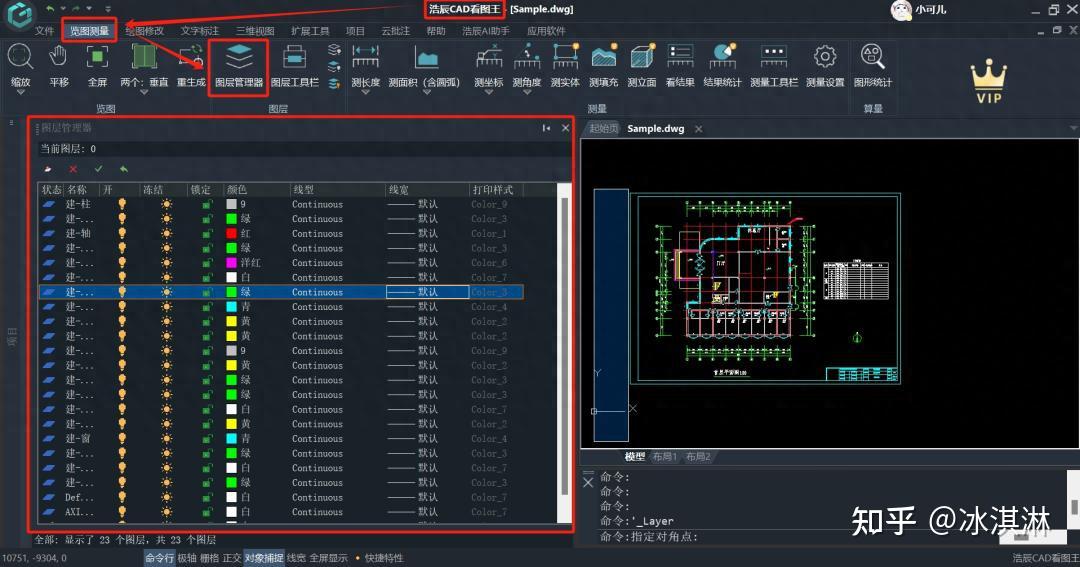Expand the dropdown arrow under 测角度

527,92
